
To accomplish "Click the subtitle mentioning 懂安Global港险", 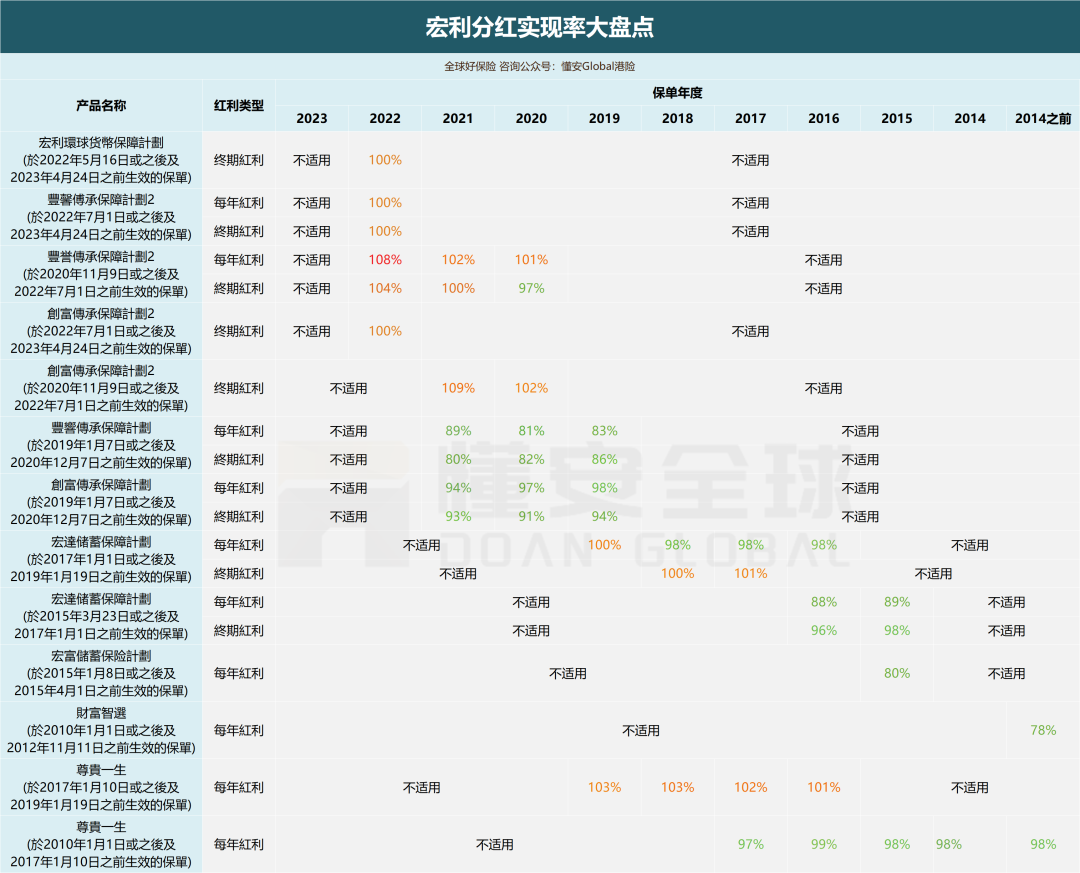I will point(540,66).
